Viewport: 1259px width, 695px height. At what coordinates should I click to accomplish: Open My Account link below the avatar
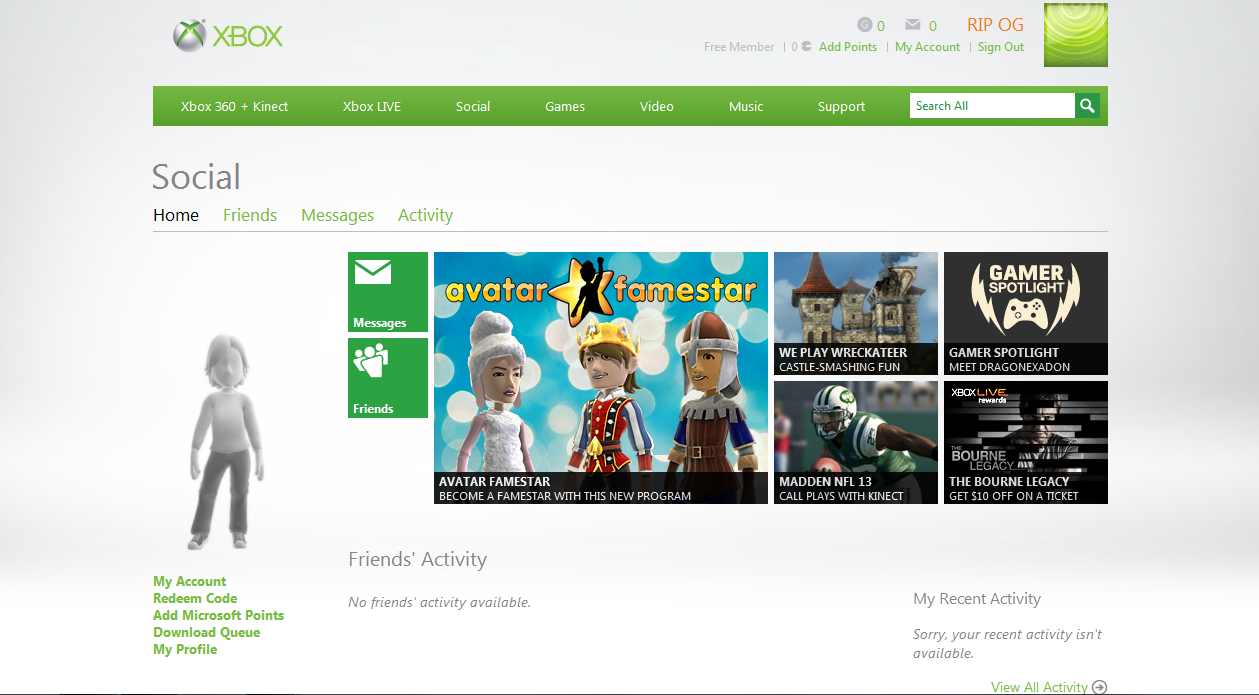pyautogui.click(x=190, y=581)
